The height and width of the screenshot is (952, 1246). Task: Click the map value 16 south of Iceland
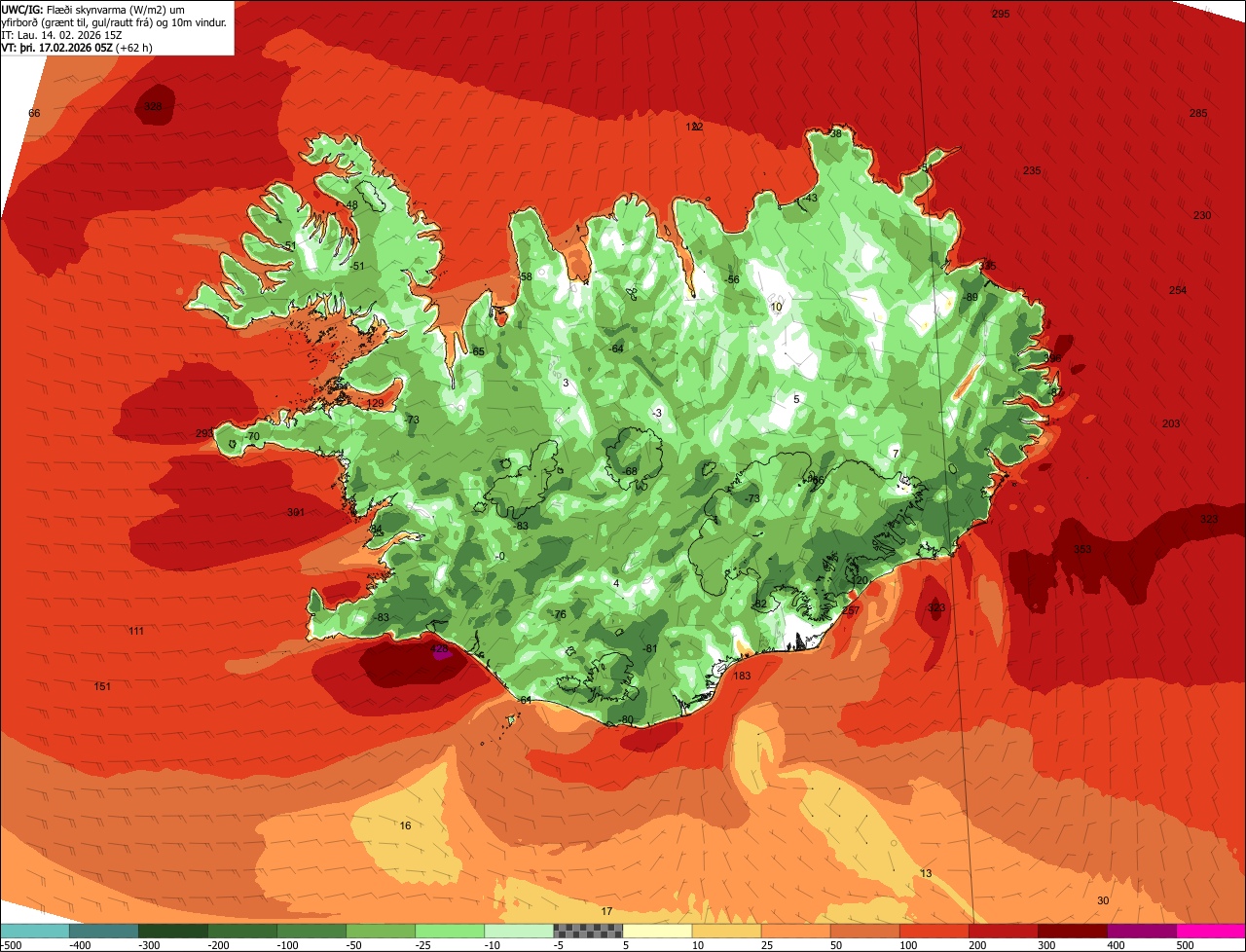(405, 826)
